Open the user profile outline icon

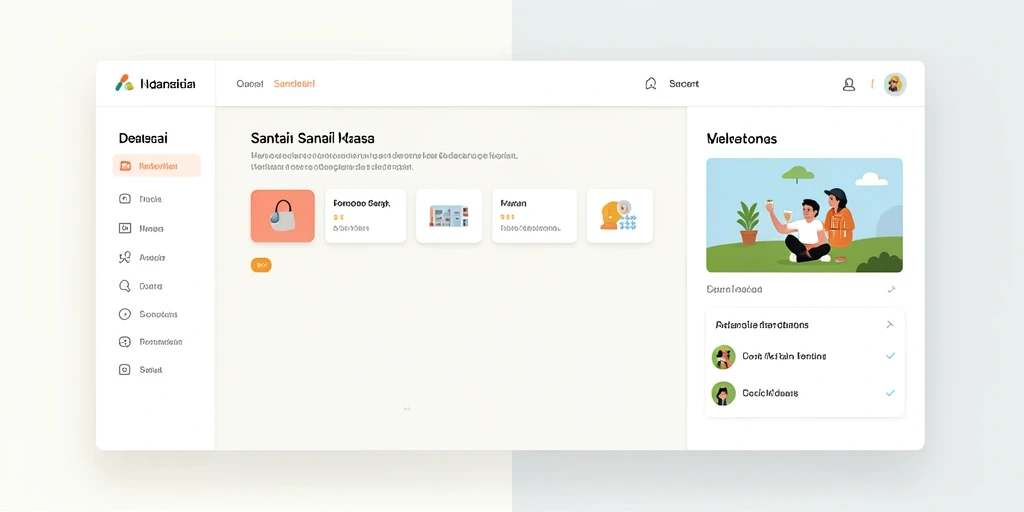click(849, 84)
